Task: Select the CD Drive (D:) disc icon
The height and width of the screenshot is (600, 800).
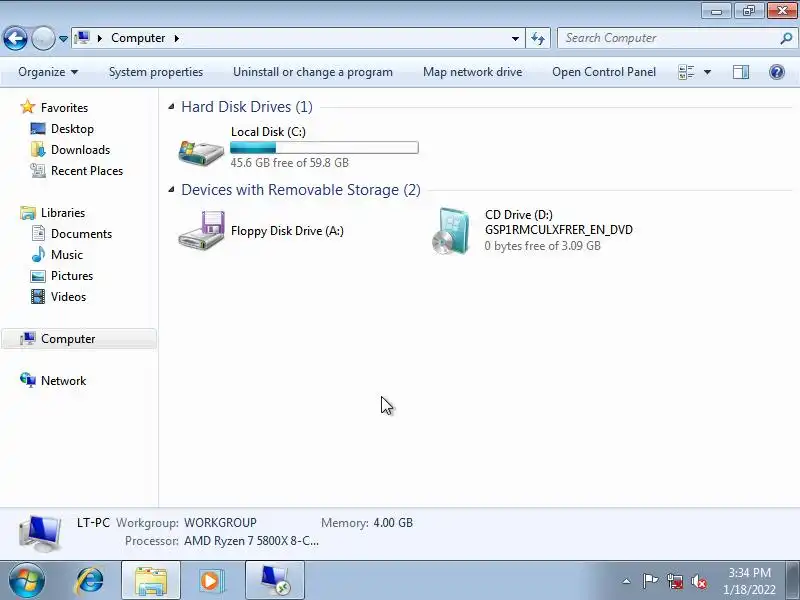Action: pos(451,231)
